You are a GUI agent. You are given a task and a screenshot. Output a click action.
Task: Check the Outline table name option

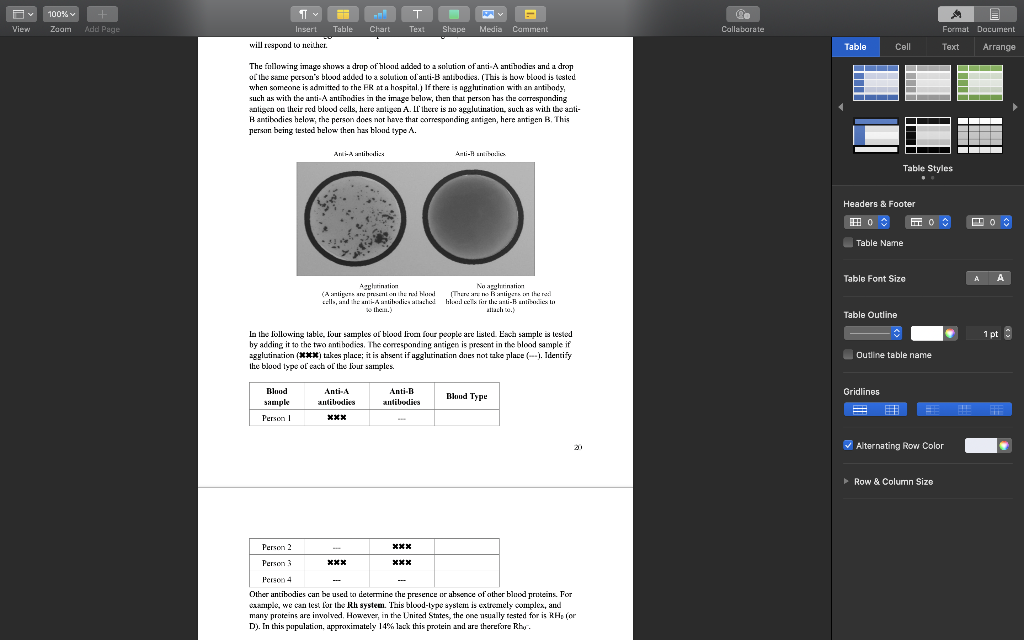848,354
